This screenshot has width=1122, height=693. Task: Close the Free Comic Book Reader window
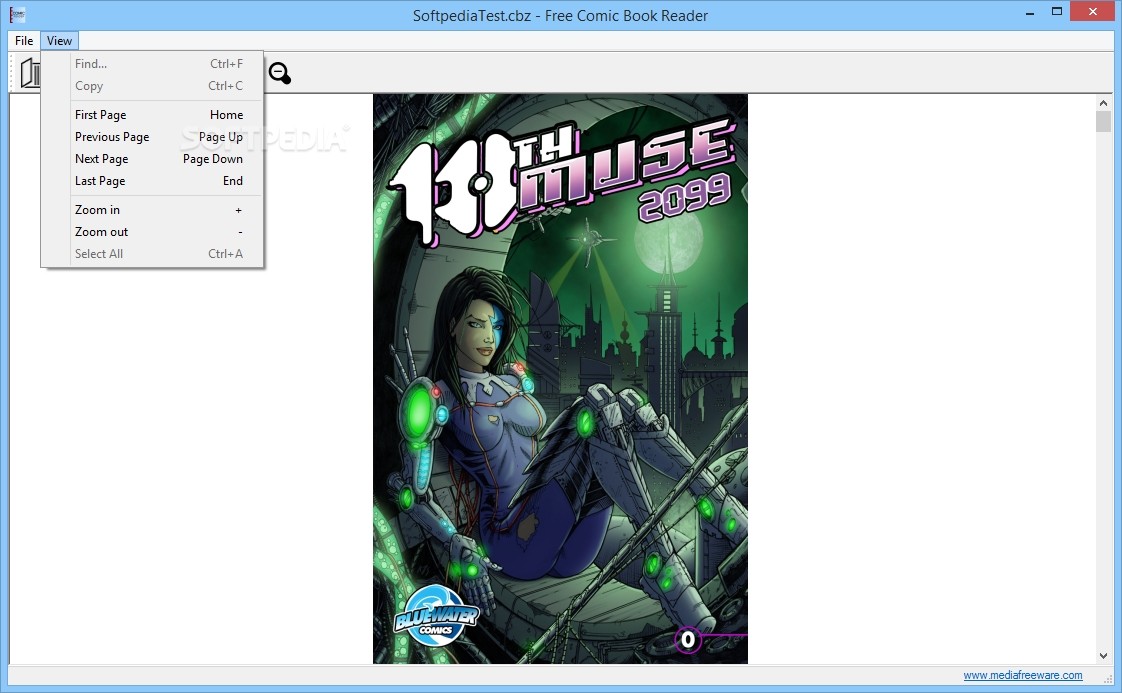tap(1093, 11)
